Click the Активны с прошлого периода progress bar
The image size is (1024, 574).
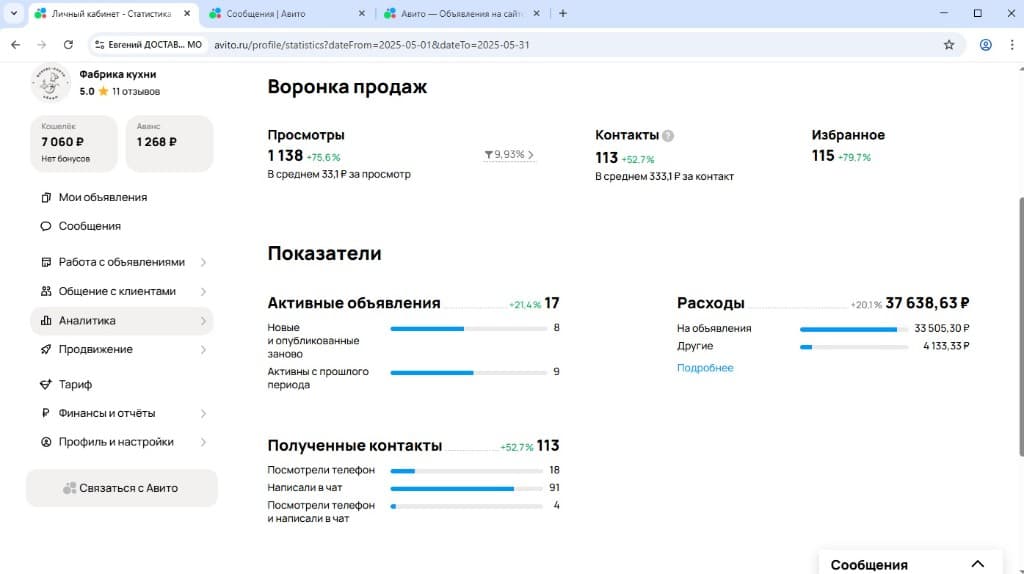(468, 372)
